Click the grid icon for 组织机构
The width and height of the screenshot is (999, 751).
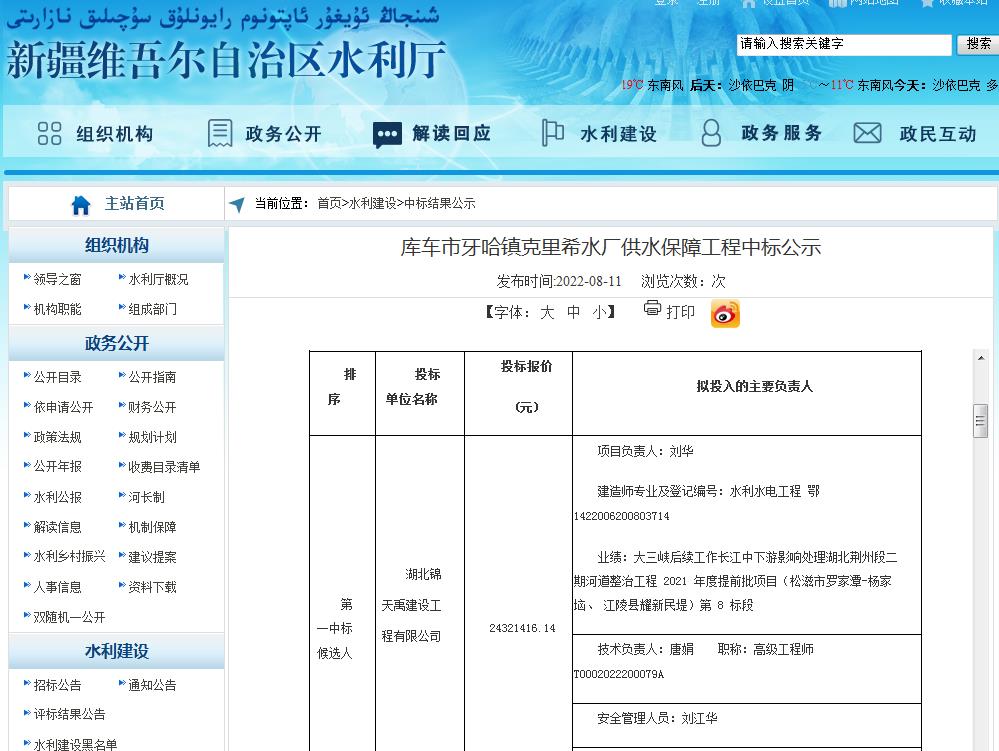47,131
